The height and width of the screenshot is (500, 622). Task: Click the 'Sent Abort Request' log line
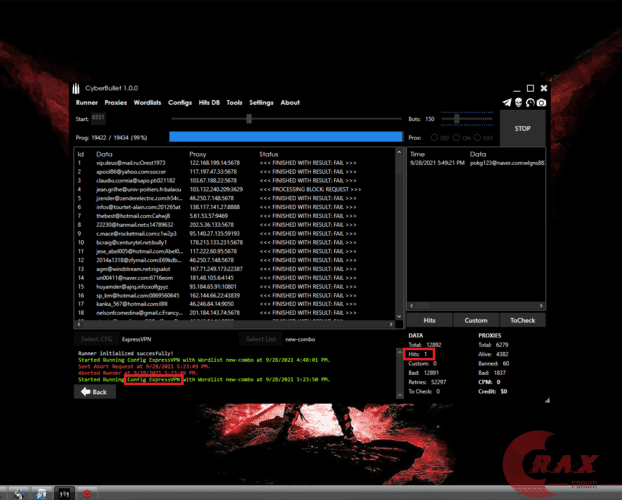144,366
